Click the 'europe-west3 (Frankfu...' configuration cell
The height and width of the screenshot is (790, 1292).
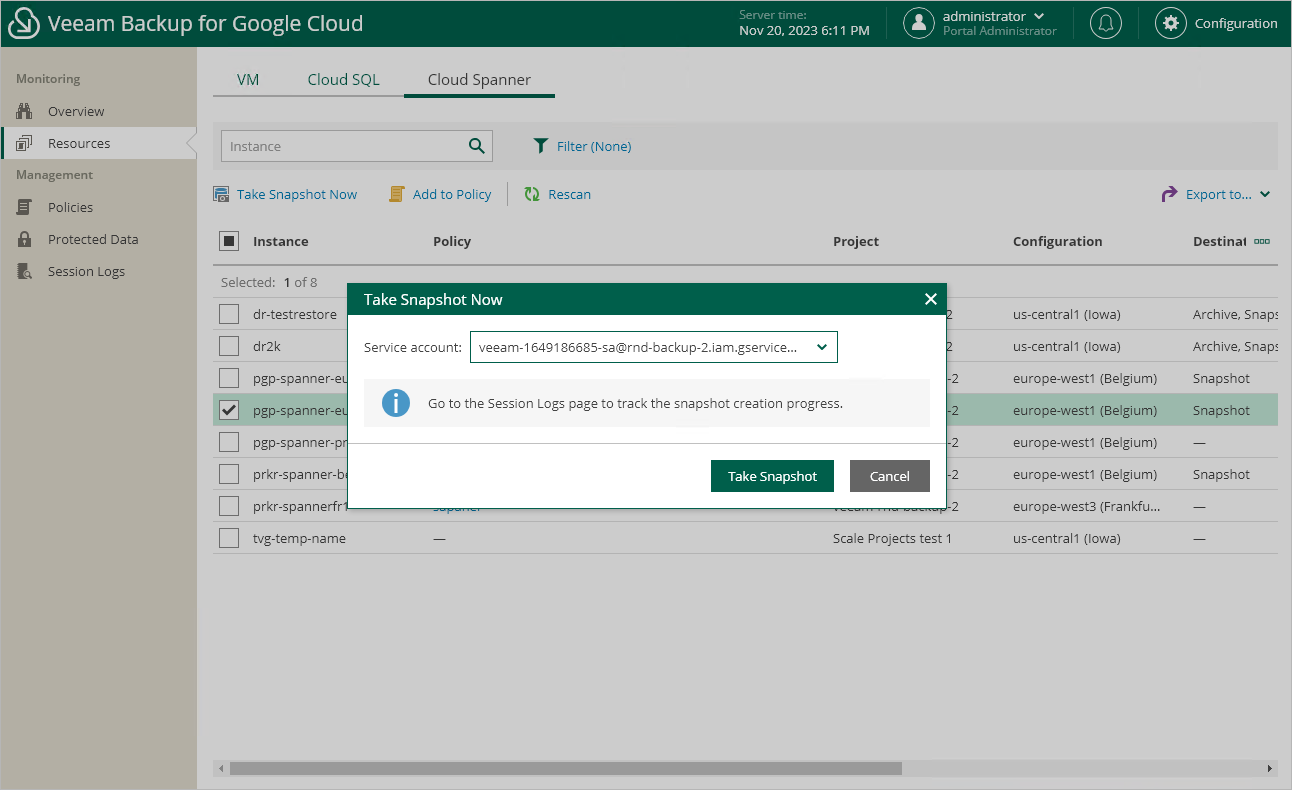click(x=1087, y=506)
